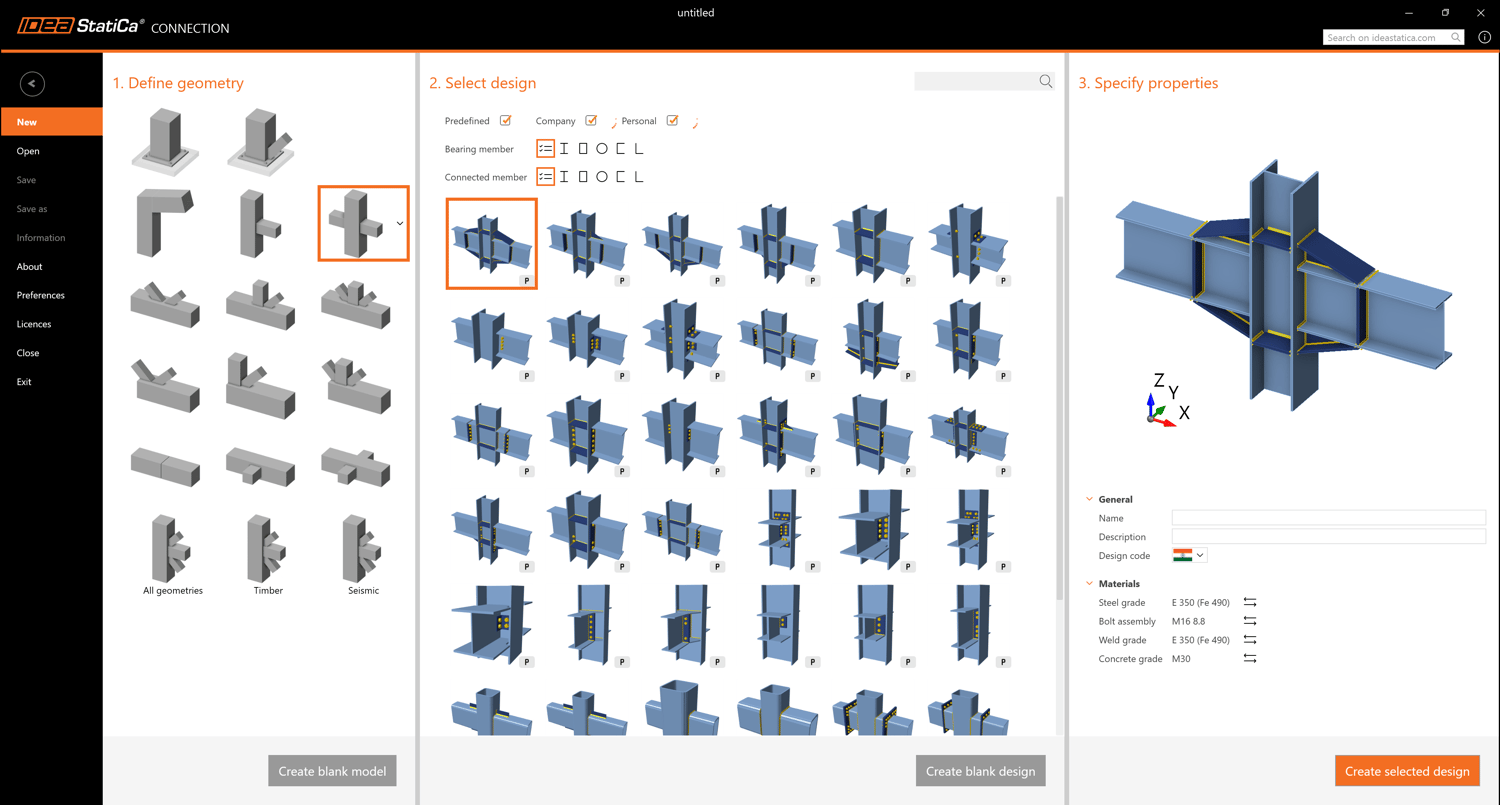Uncheck the Personal checkbox
This screenshot has width=1500, height=805.
(672, 121)
